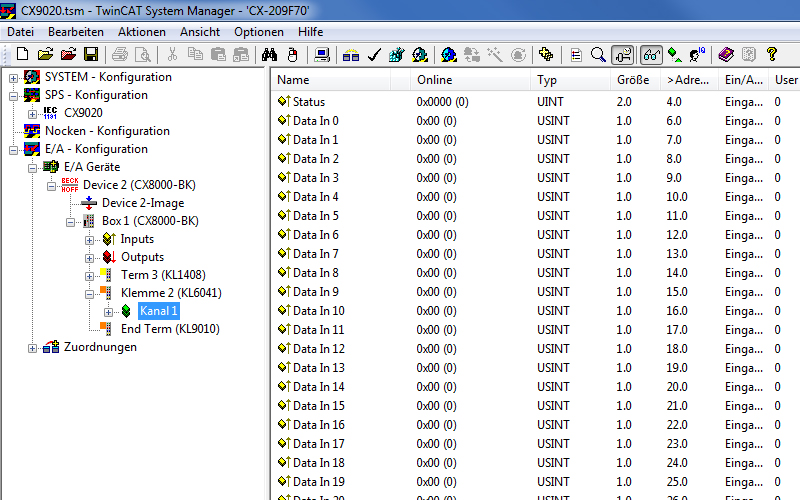Viewport: 800px width, 500px height.
Task: Toggle online data display with glasses button
Action: 652,54
